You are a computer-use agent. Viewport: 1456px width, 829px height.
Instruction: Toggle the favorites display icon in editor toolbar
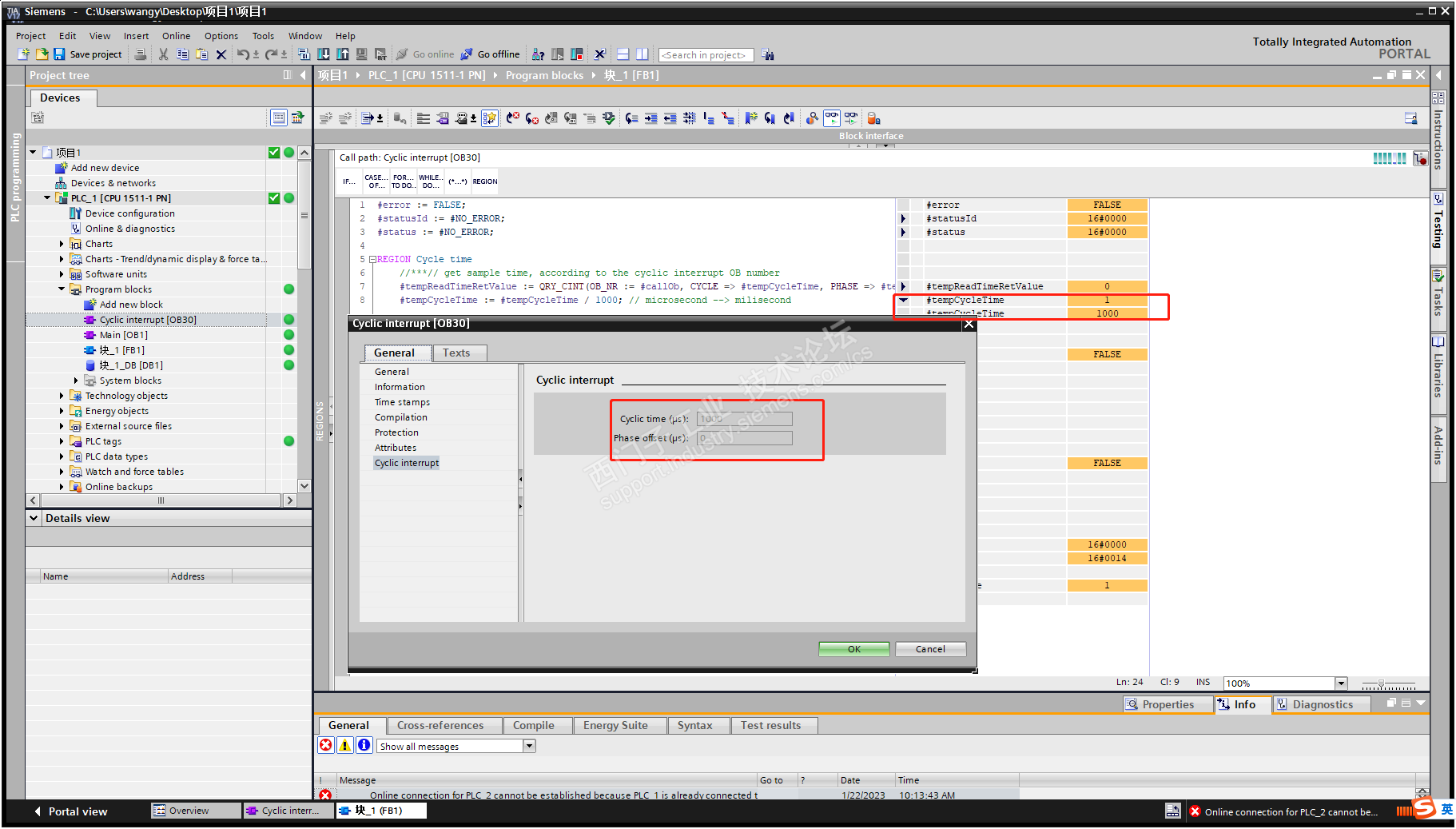[490, 118]
